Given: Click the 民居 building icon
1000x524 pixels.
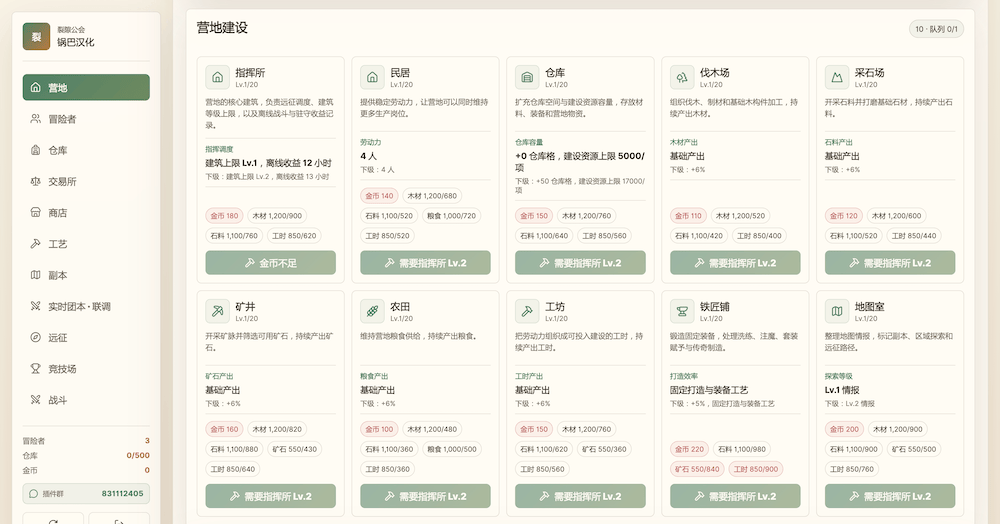Looking at the screenshot, I should (x=372, y=77).
